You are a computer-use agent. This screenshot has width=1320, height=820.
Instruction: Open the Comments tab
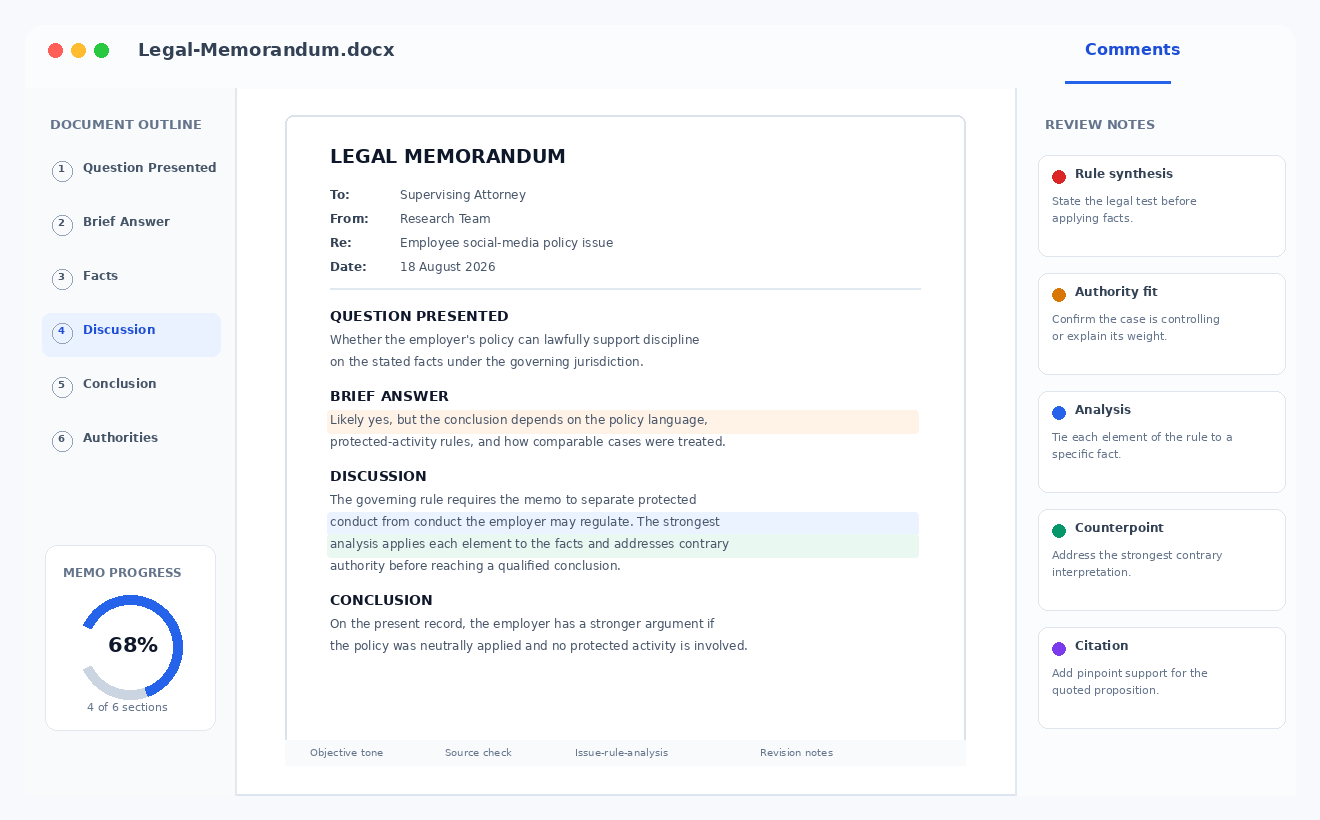tap(1132, 50)
